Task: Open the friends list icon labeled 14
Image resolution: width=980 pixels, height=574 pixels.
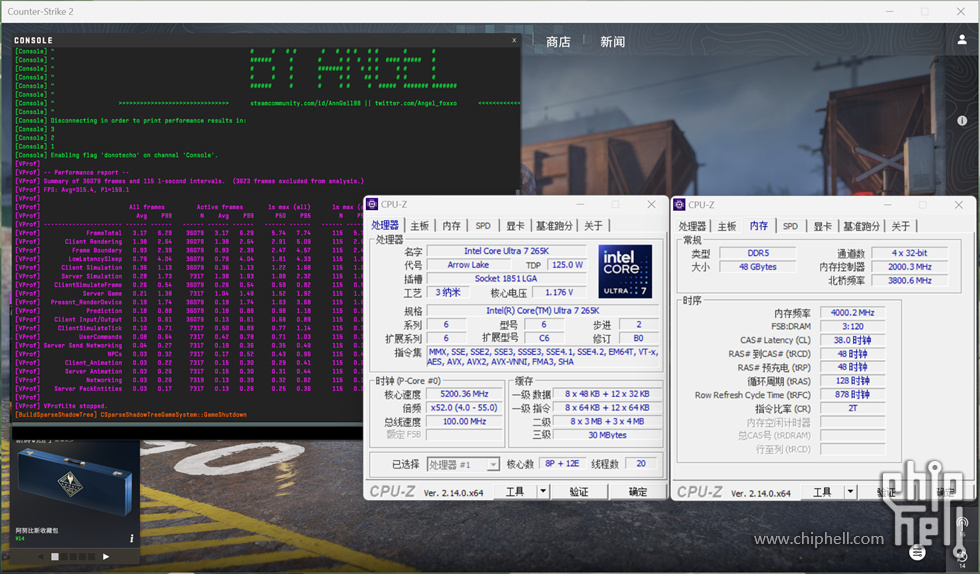Action: [x=961, y=555]
